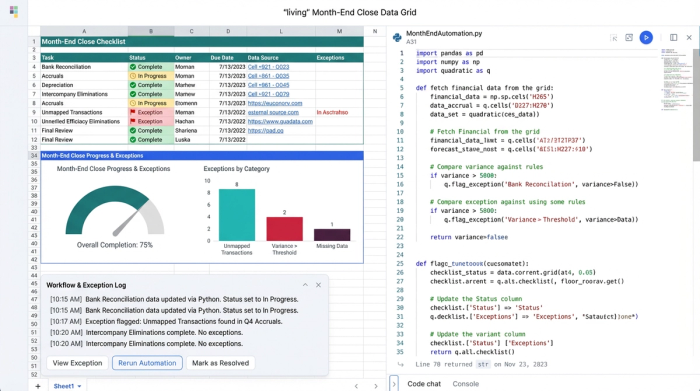Toggle the code editor side panel layout icon
This screenshot has height=391, width=700.
click(673, 37)
